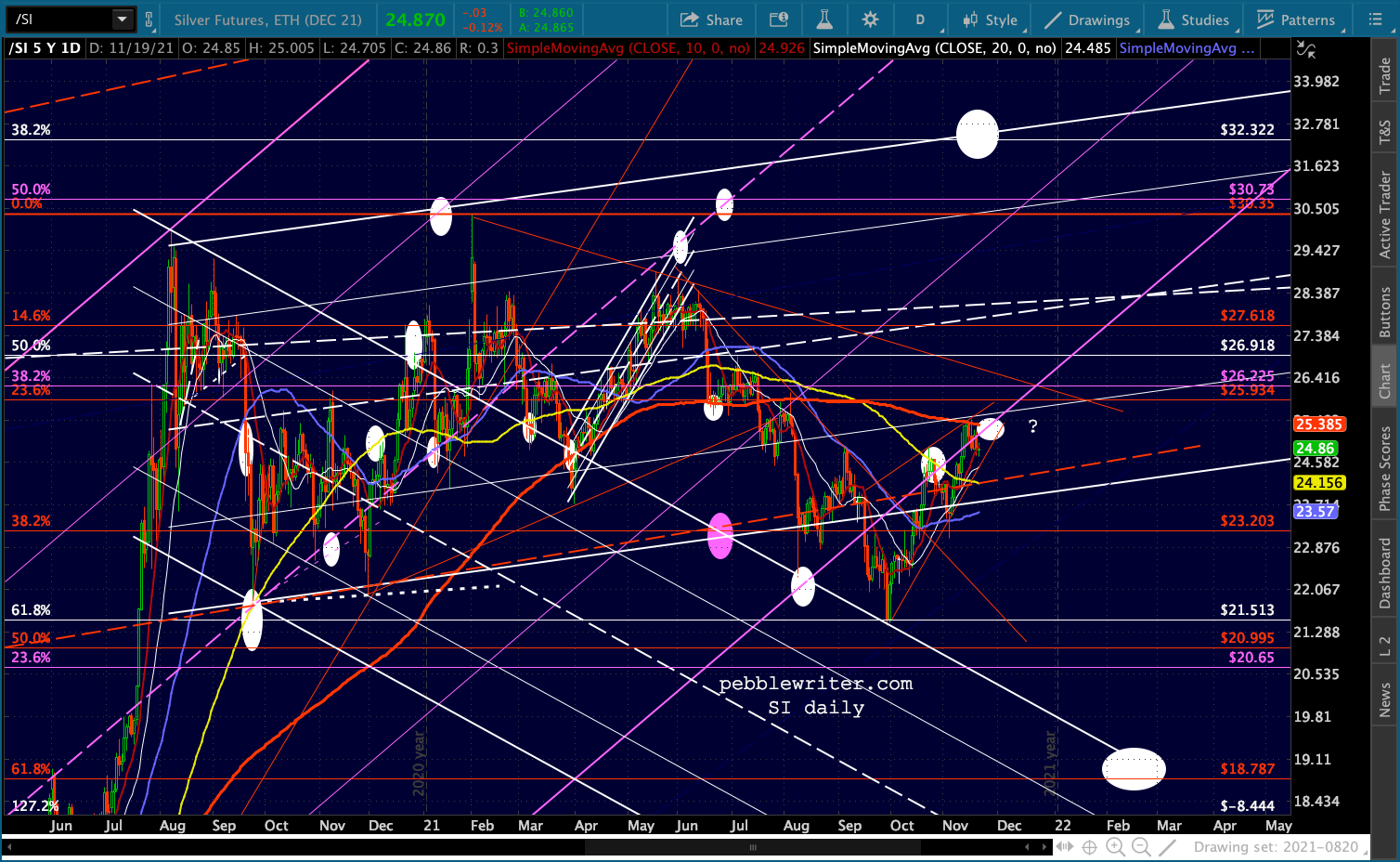
Task: Click the $27.618 Fibonacci level label
Action: point(1247,316)
